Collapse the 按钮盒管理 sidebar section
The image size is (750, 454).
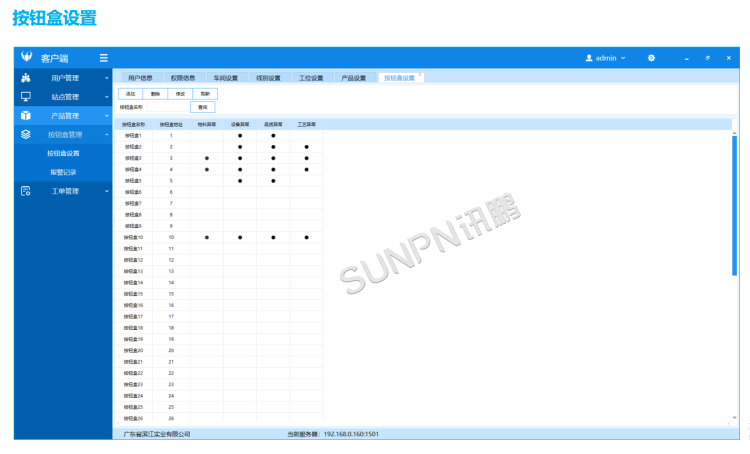[106, 135]
